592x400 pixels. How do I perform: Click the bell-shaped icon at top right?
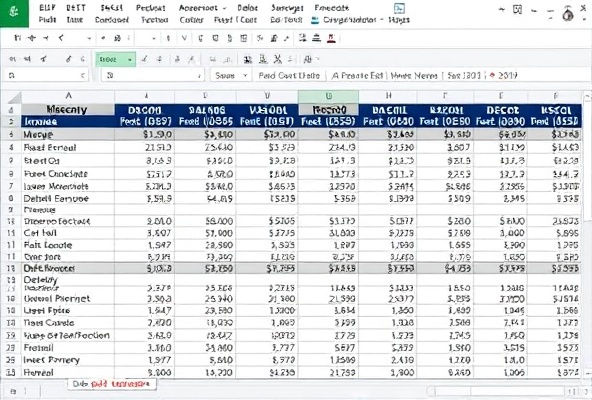pos(568,14)
